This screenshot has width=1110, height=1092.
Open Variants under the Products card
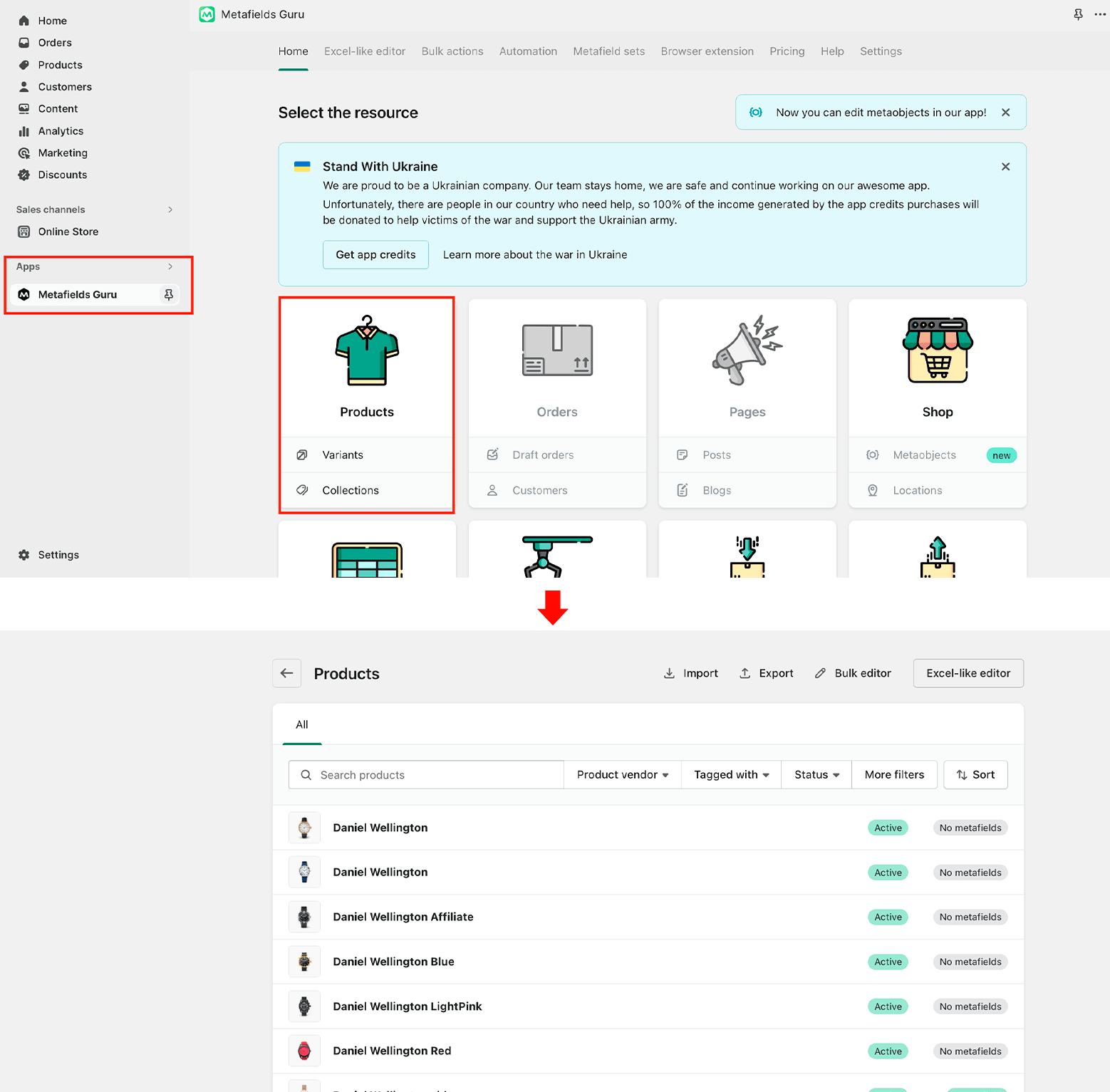(x=367, y=455)
